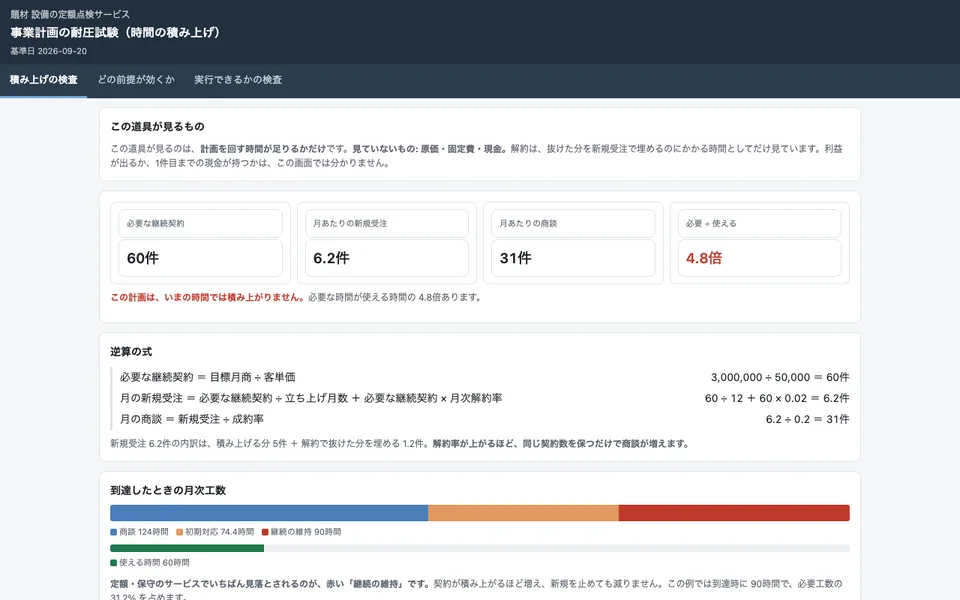This screenshot has height=600, width=960.
Task: Click the 使える時間 60時間 legend entry
Action: [149, 563]
